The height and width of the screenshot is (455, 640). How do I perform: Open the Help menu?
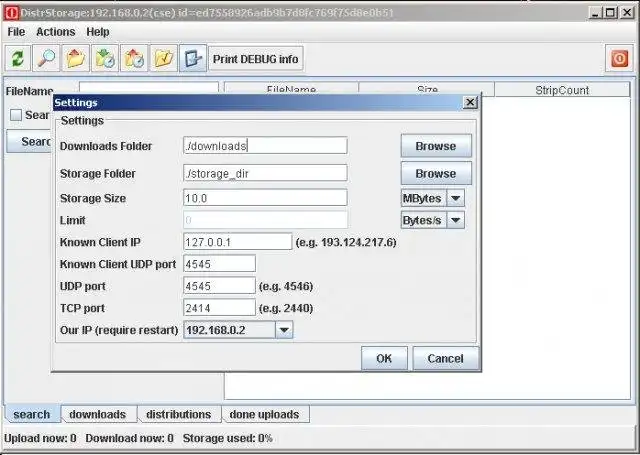click(98, 32)
